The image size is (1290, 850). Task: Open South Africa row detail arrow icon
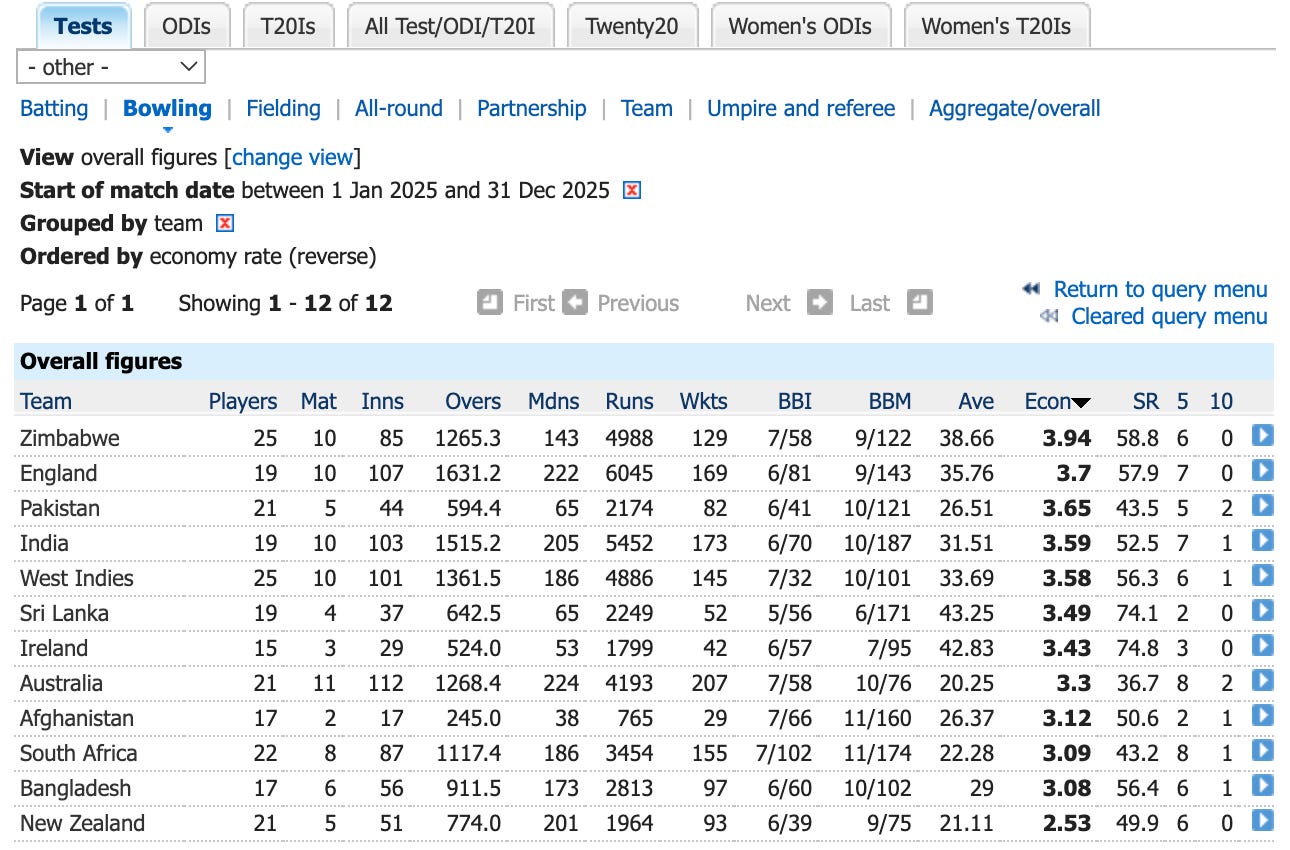point(1263,751)
